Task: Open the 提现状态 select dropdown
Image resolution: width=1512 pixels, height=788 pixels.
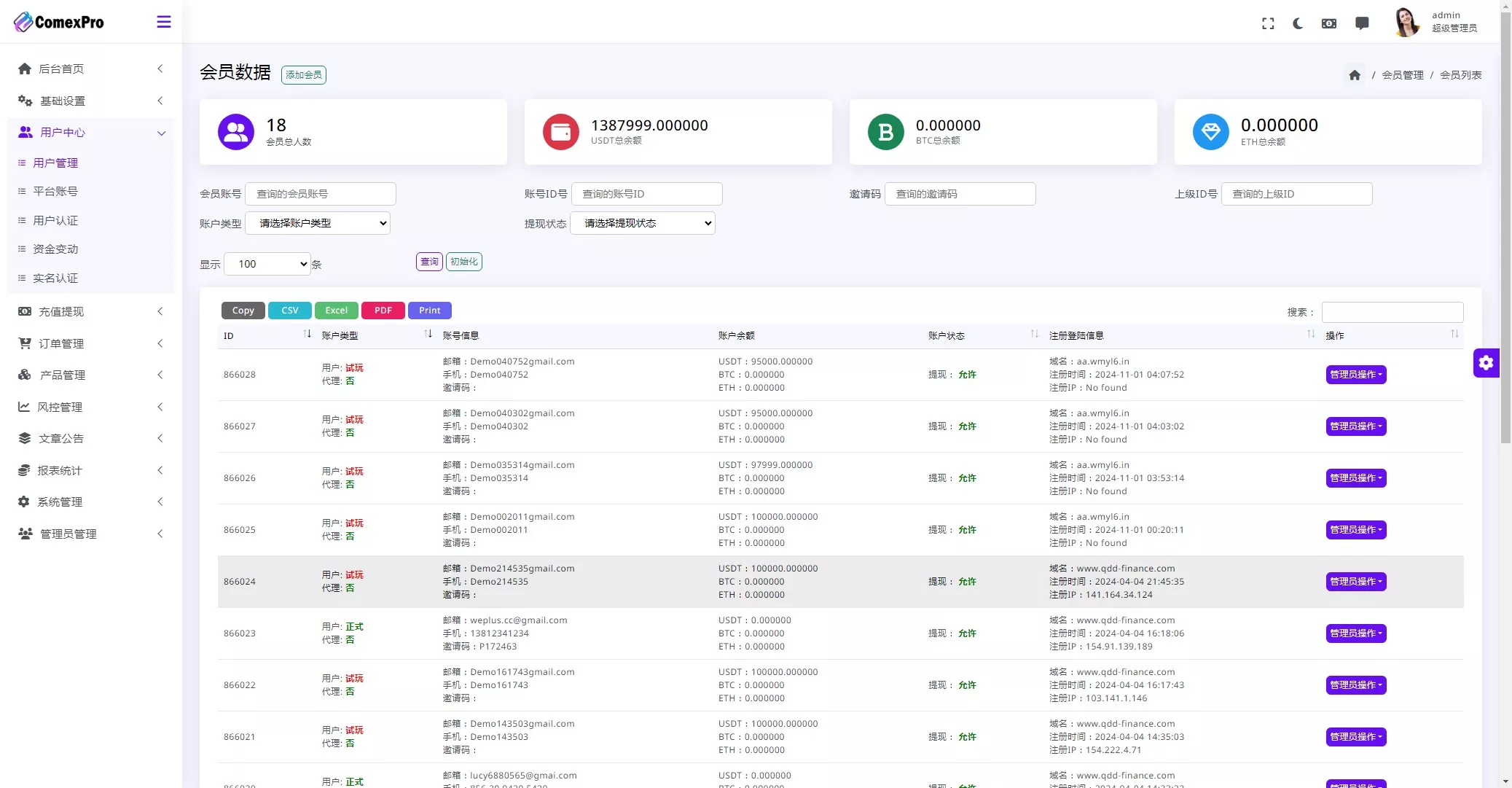Action: (x=642, y=223)
